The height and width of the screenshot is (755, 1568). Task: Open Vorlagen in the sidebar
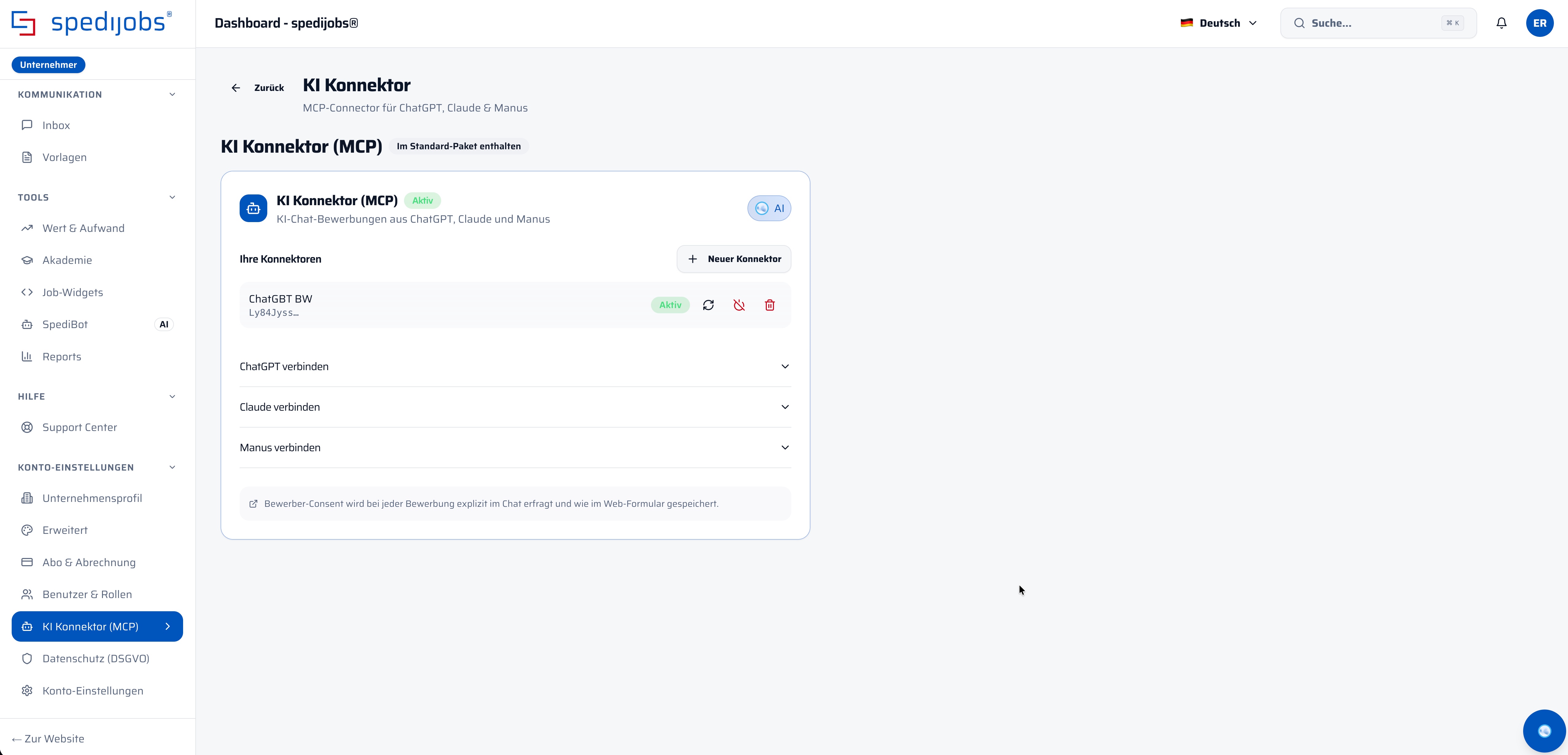coord(97,157)
